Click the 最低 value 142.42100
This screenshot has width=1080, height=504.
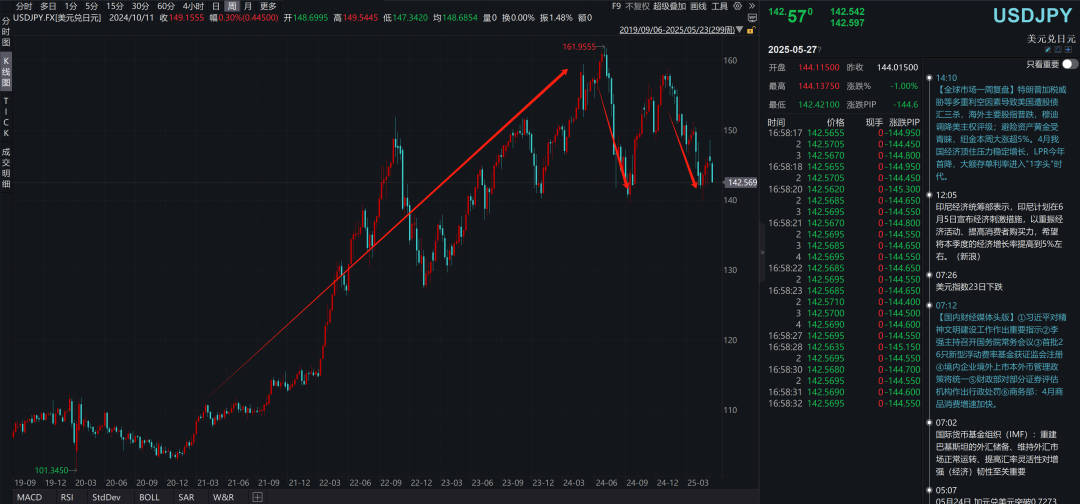pos(818,105)
